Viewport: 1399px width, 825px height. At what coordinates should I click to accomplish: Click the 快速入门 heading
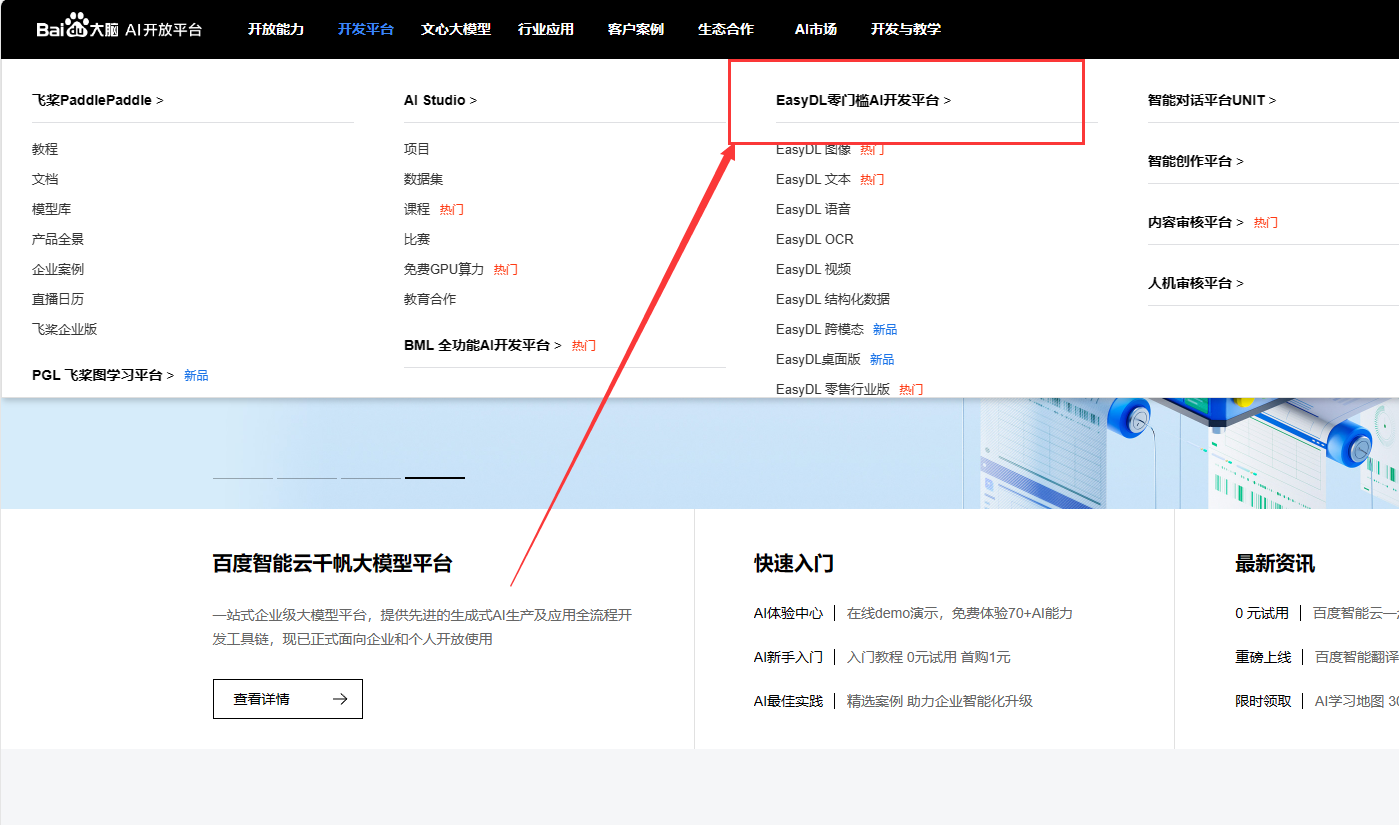pyautogui.click(x=794, y=563)
